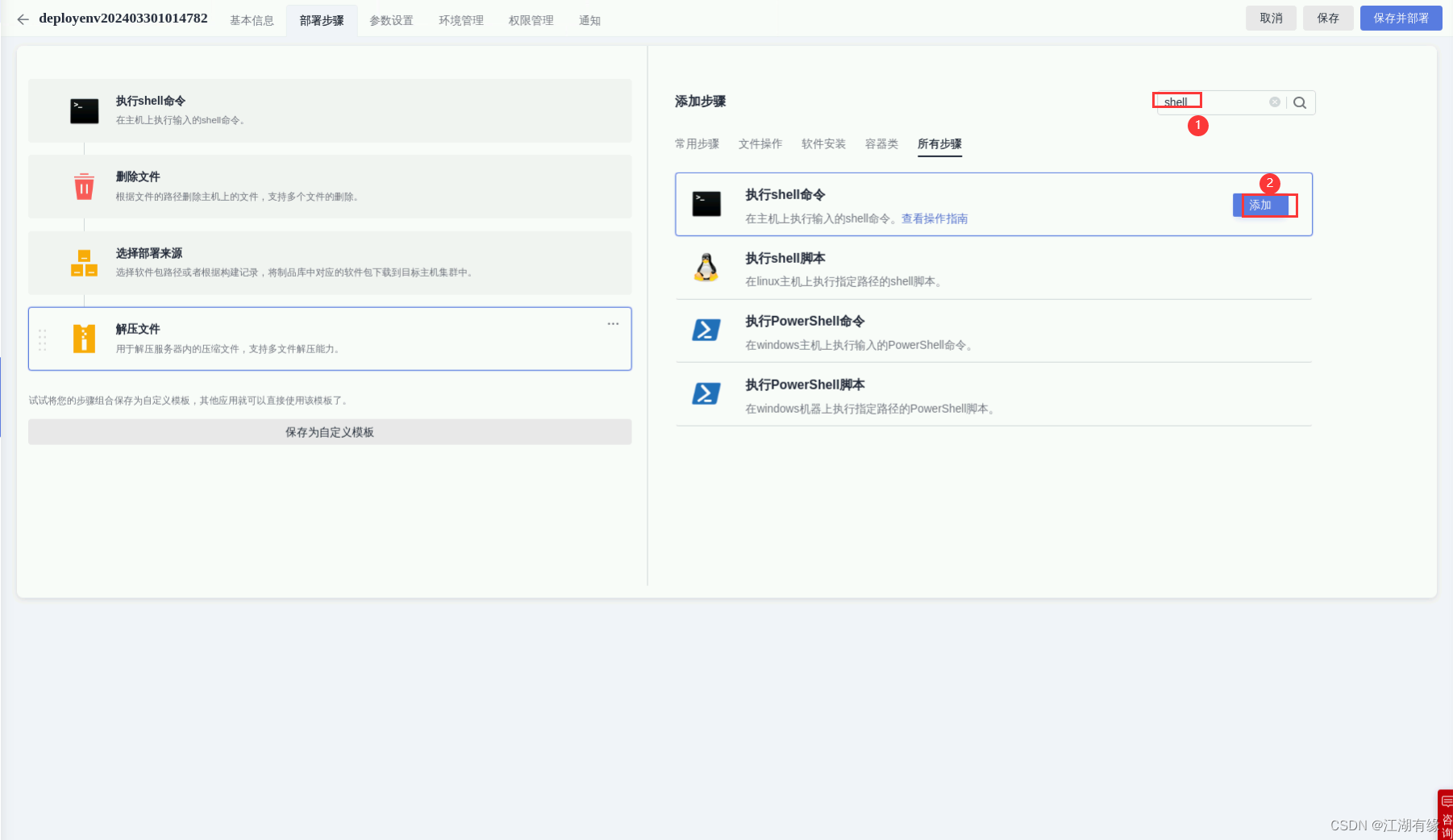1453x840 pixels.
Task: Click the 执行PowerShell命令 step title
Action: (x=805, y=321)
